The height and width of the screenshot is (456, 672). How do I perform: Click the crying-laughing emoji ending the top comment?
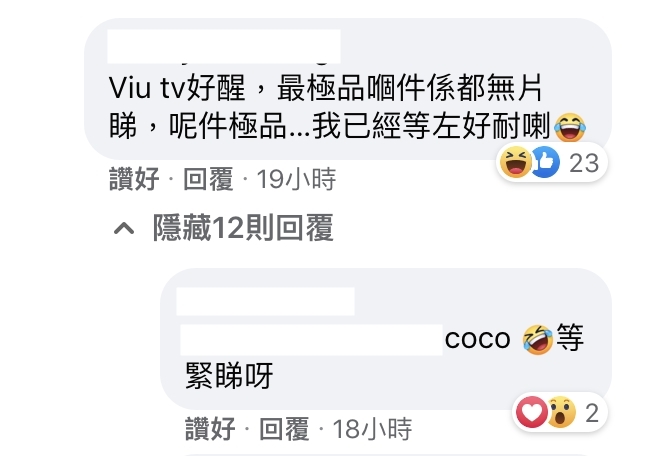pos(570,127)
